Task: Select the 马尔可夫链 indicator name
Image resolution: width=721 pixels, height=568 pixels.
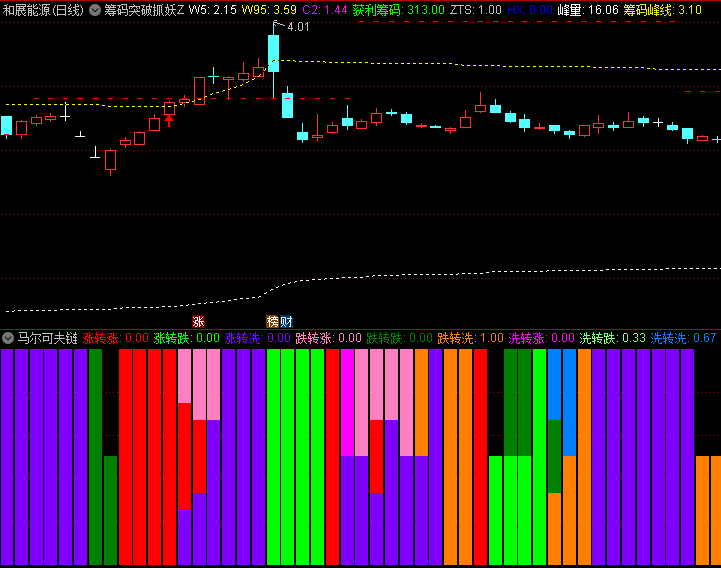Action: [47, 339]
